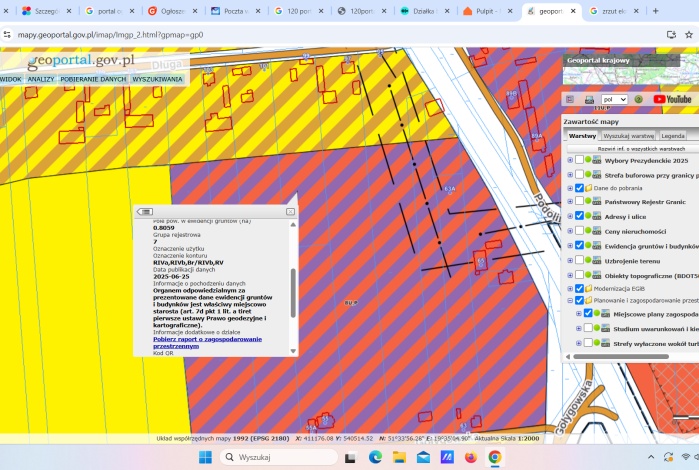
Task: Open File Explorer from the taskbar
Action: 399,457
